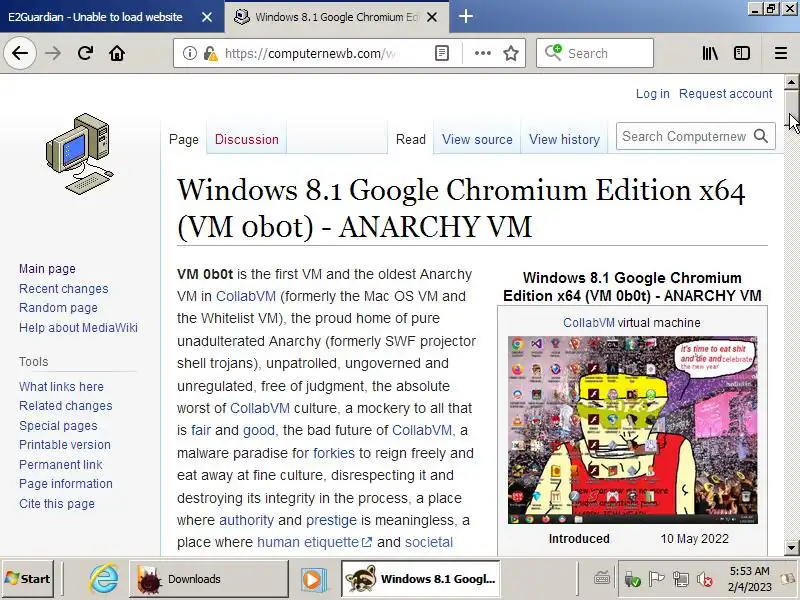Screen dimensions: 800x600
Task: Click the muted volume tray icon
Action: point(704,580)
